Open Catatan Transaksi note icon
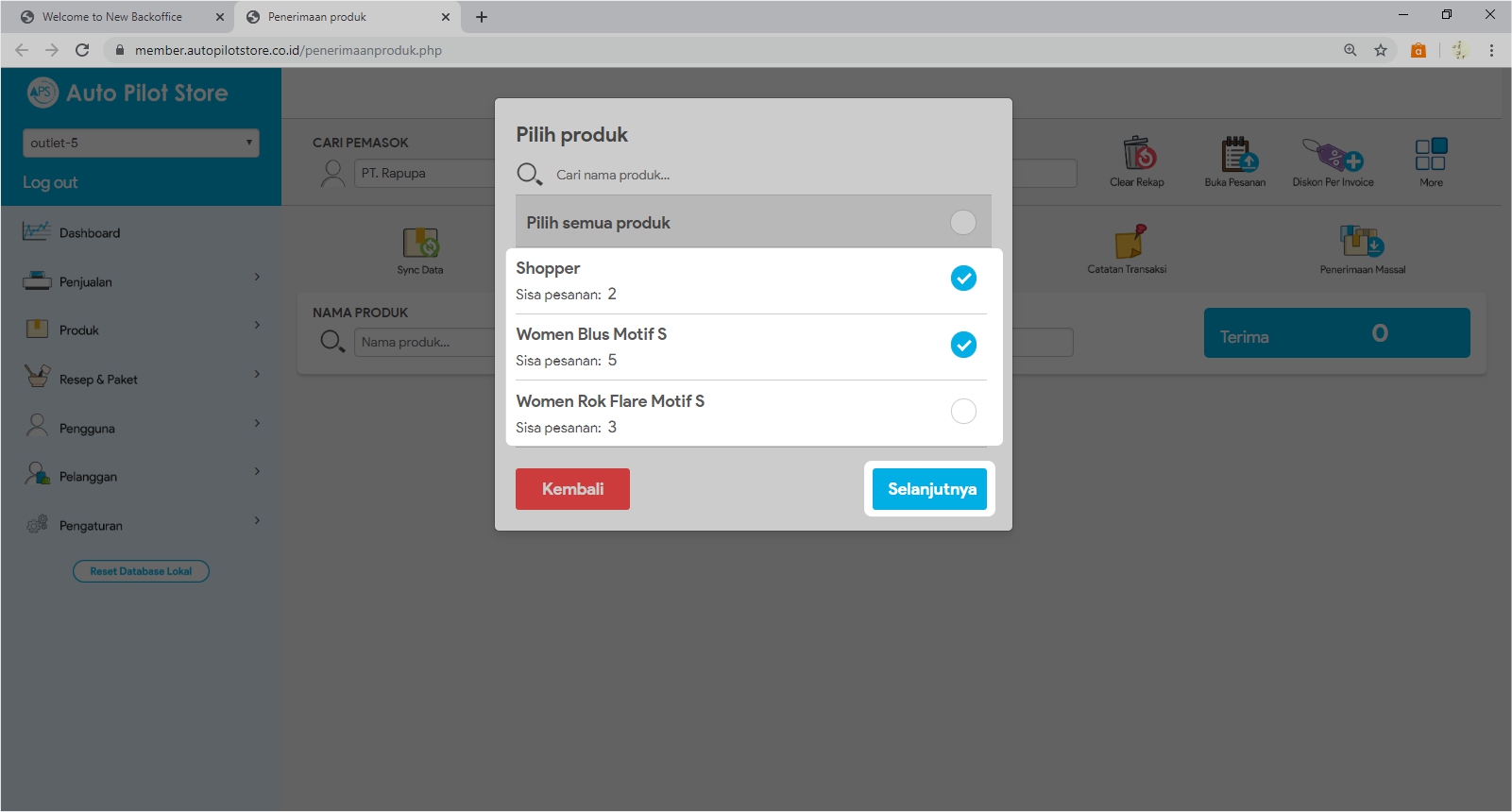 coord(1128,242)
